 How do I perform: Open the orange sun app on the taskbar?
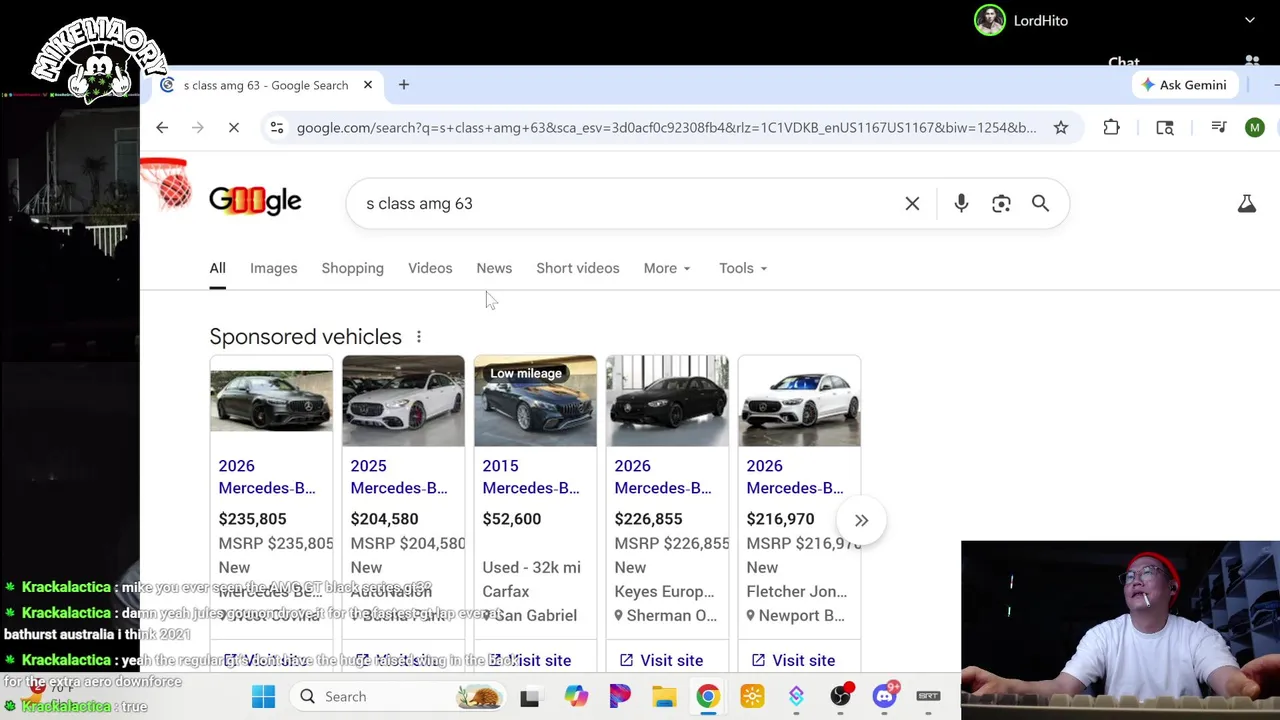pyautogui.click(x=752, y=697)
